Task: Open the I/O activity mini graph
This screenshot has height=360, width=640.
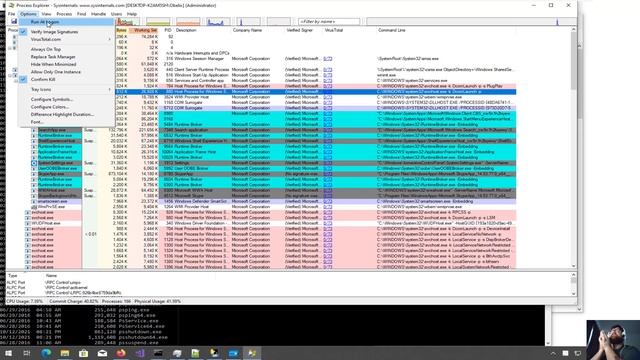Action: click(218, 21)
